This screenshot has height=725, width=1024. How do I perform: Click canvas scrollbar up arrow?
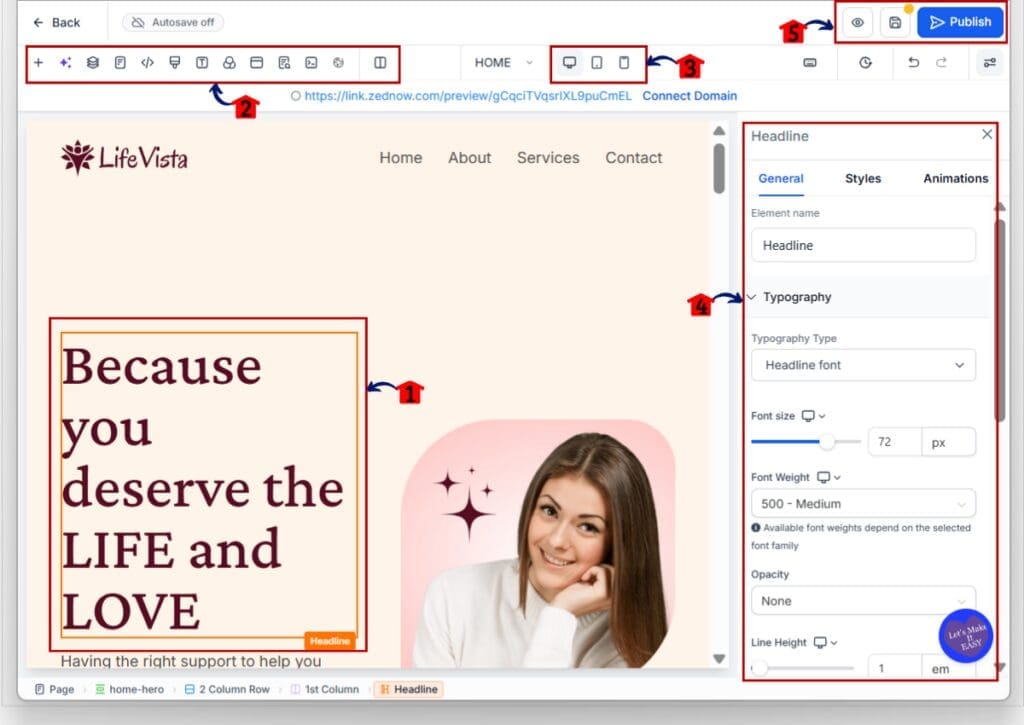pyautogui.click(x=719, y=131)
